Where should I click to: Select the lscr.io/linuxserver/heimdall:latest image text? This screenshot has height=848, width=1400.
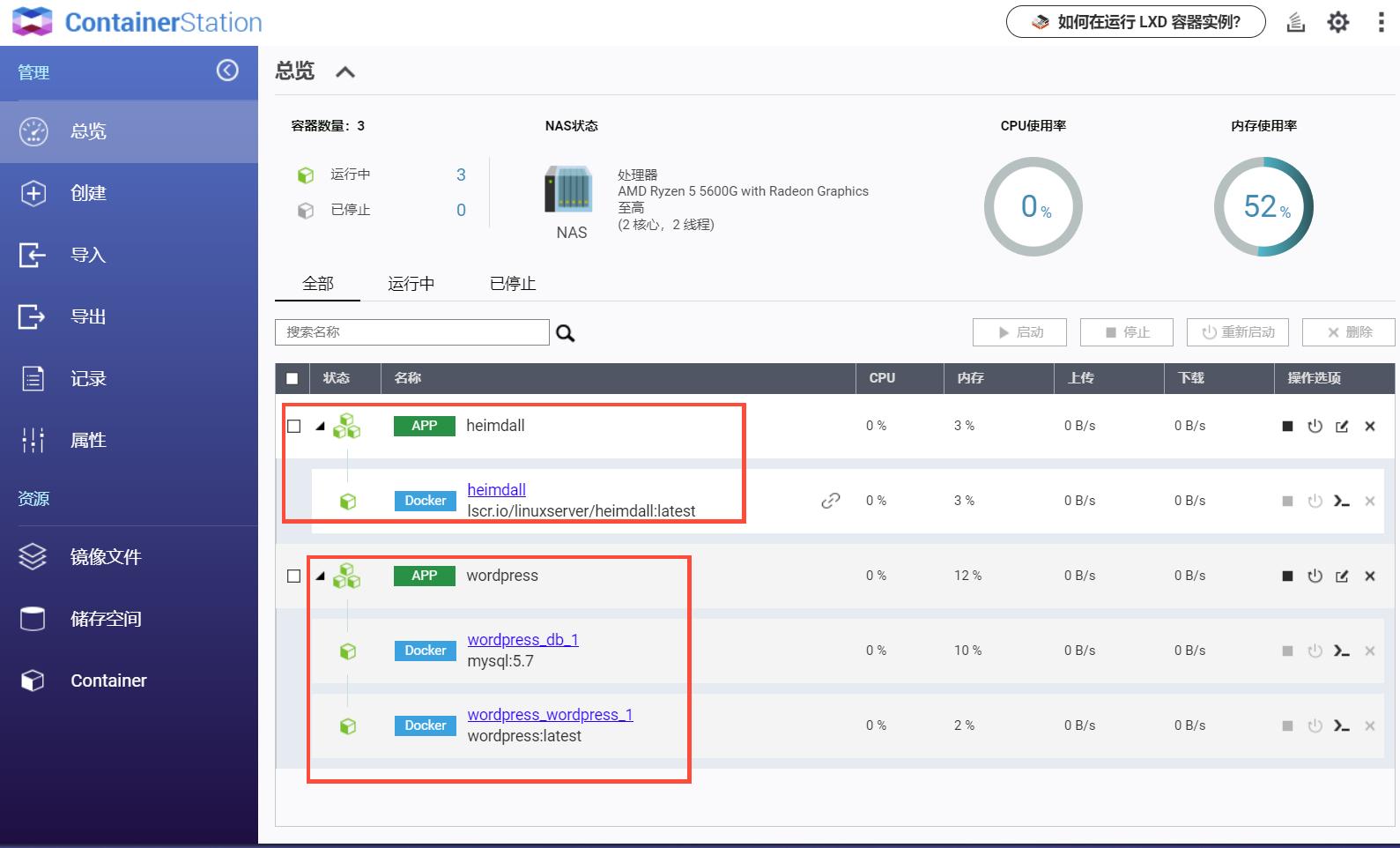click(x=581, y=511)
